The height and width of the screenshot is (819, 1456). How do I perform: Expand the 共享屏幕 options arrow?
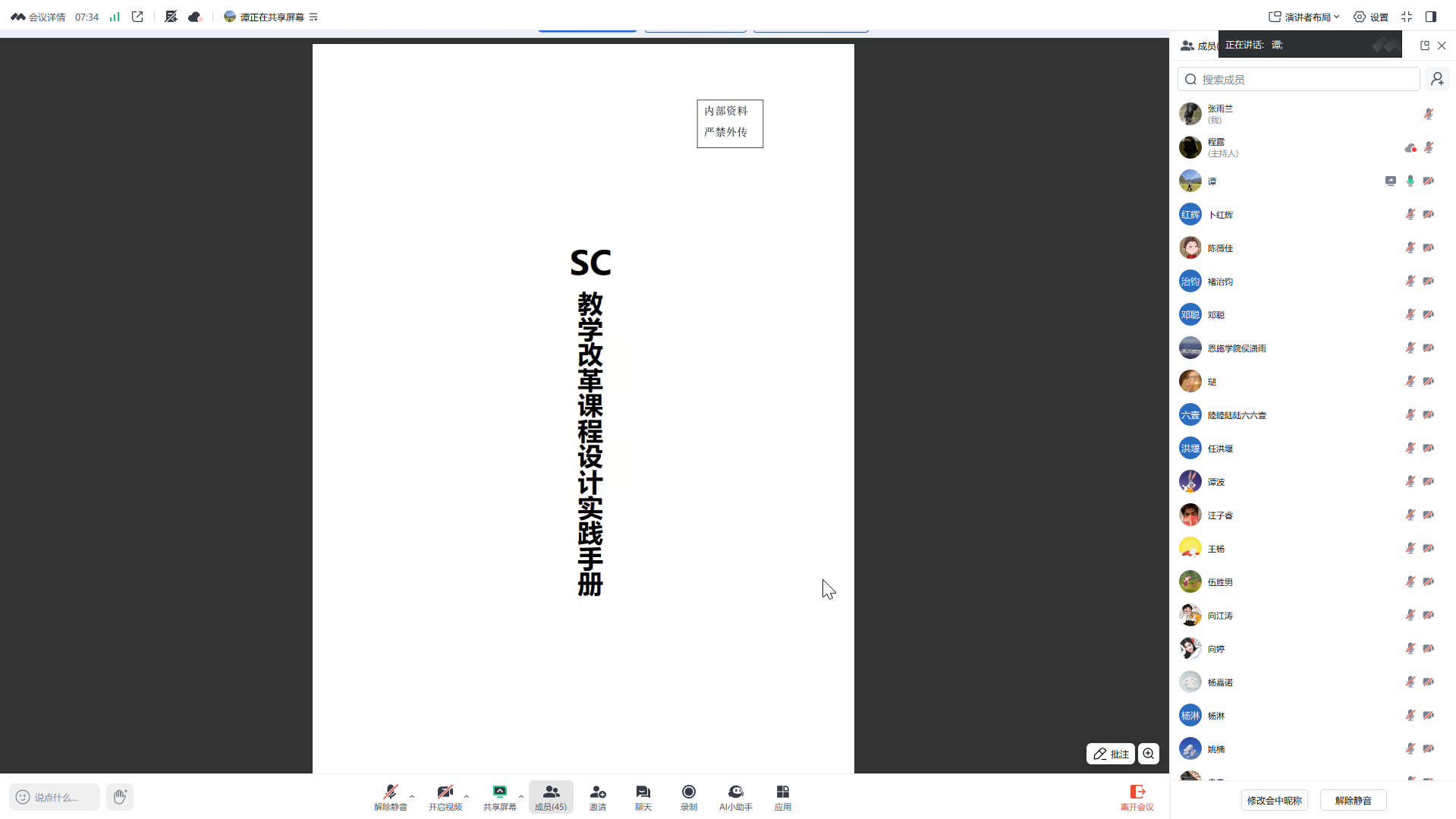[x=521, y=796]
